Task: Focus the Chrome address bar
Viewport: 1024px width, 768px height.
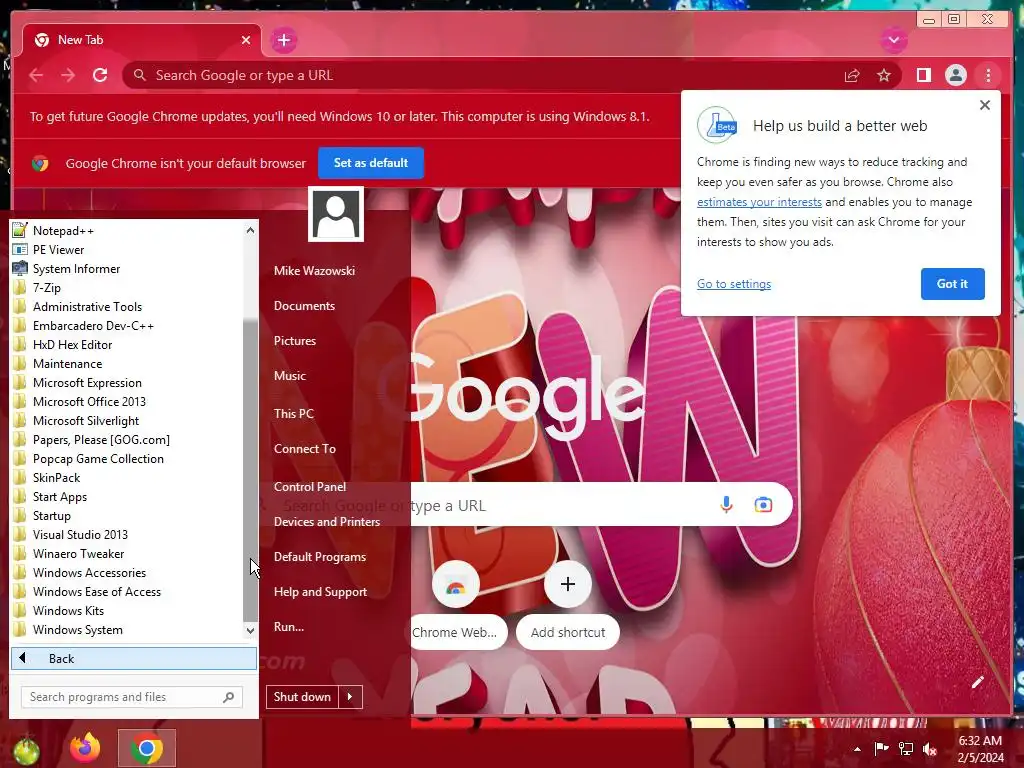Action: point(483,75)
